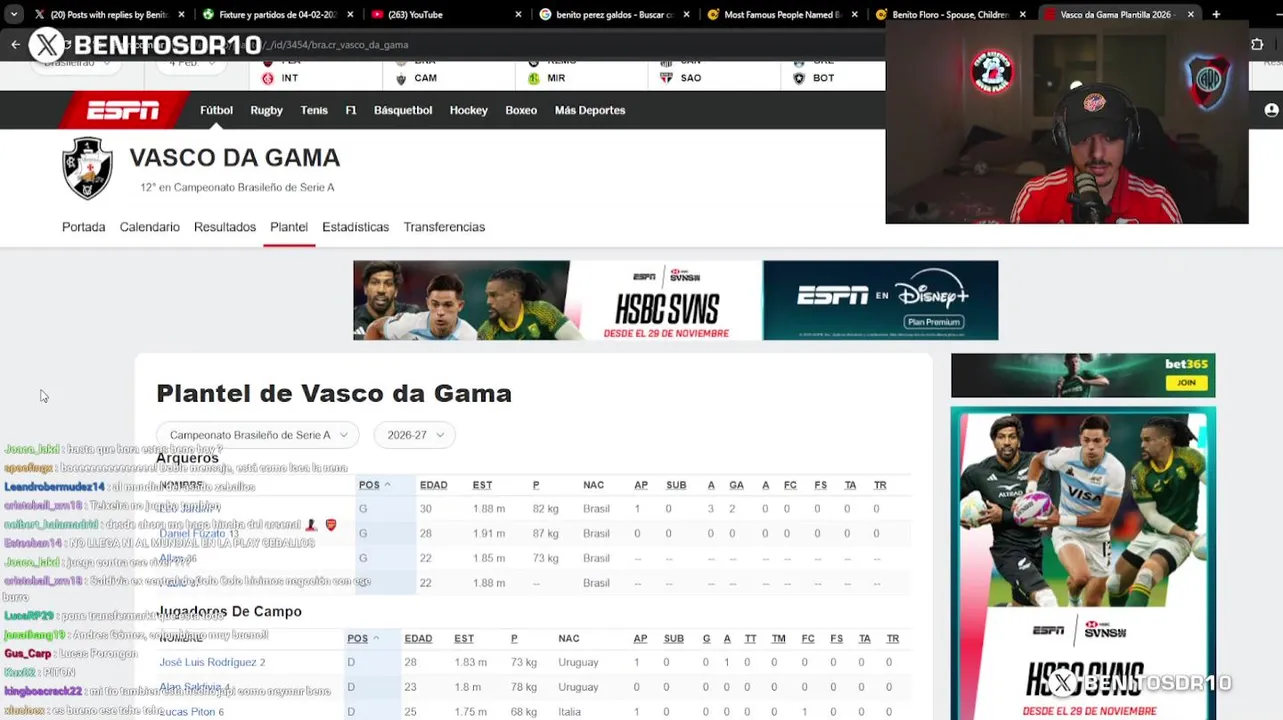Sort field players table by TT column

[750, 638]
